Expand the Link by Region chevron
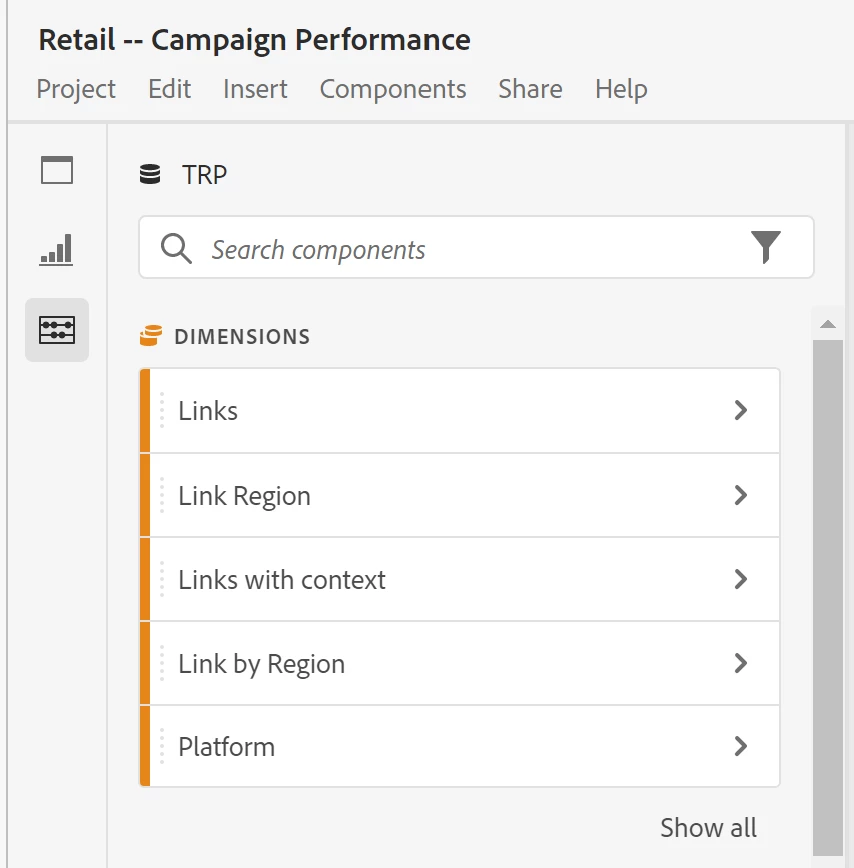This screenshot has width=854, height=868. [x=741, y=663]
